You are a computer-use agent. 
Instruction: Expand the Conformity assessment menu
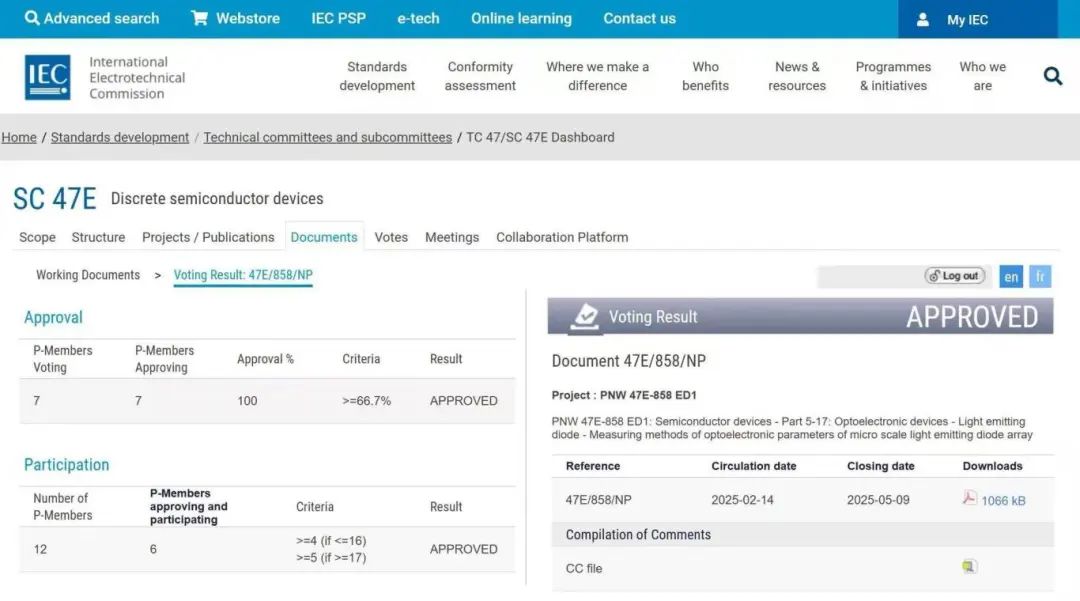tap(480, 76)
